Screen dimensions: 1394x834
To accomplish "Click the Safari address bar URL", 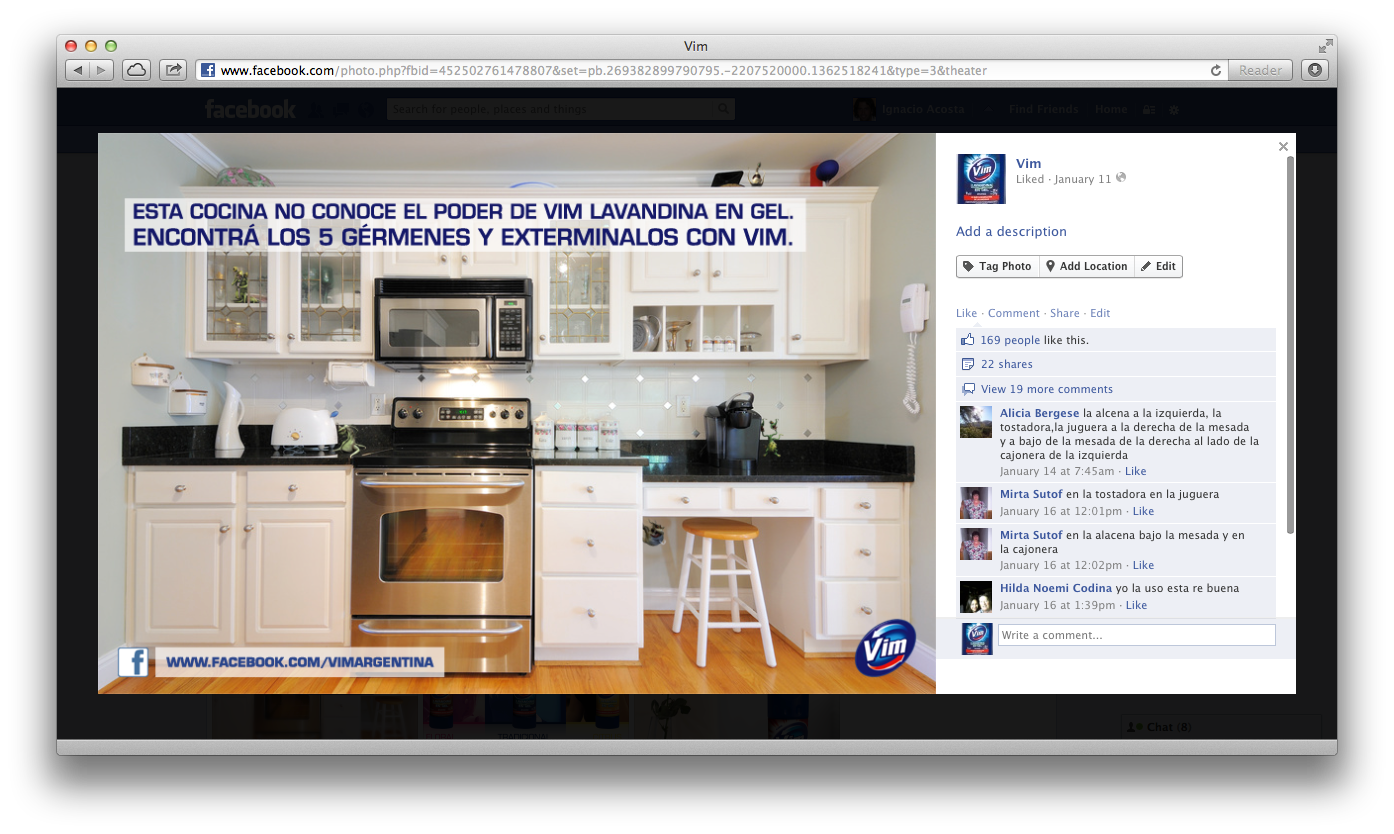I will click(x=603, y=70).
